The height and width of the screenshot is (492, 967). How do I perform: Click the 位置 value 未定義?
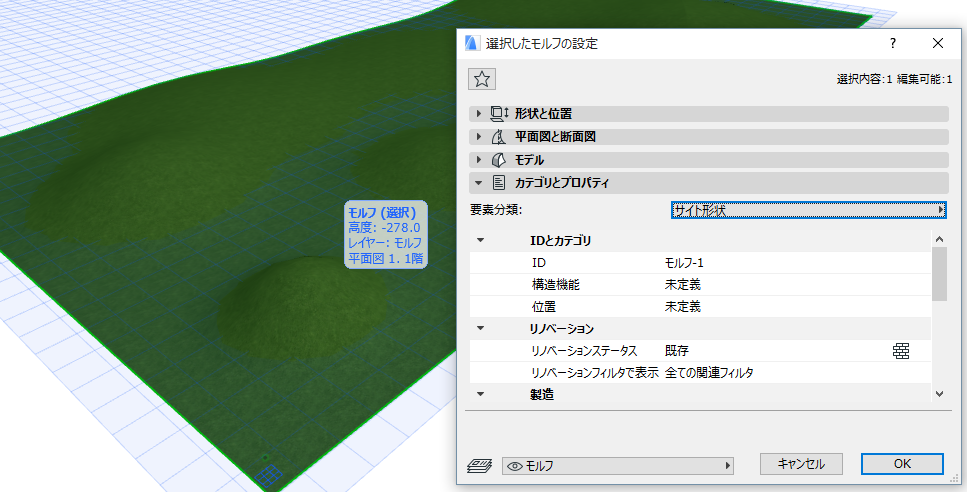click(683, 306)
